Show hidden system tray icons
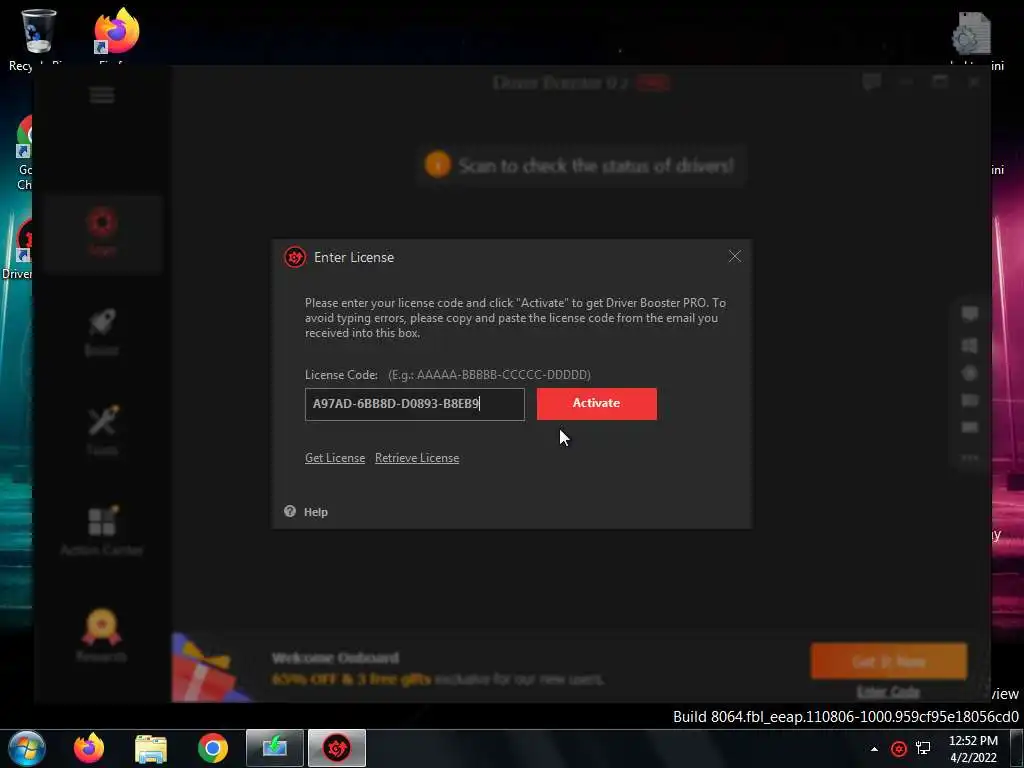This screenshot has width=1024, height=768. [x=874, y=749]
